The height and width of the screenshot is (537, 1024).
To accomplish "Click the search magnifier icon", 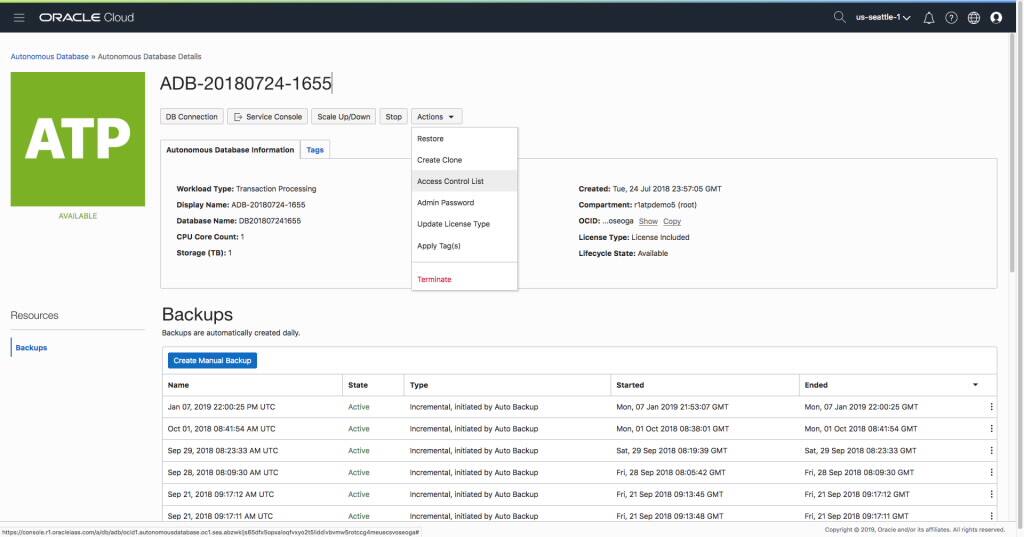I will [x=839, y=18].
